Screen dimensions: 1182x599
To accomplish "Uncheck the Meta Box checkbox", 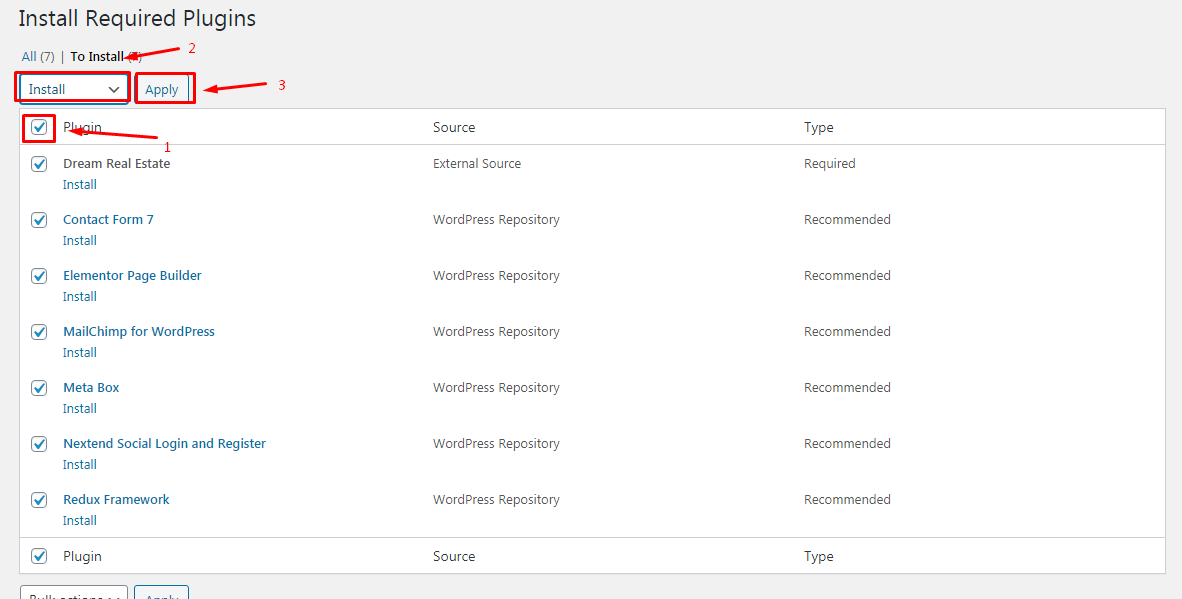I will [39, 388].
